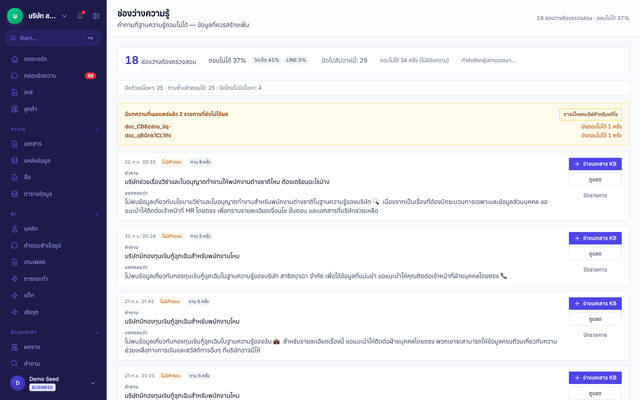This screenshot has width=640, height=400.
Task: Click the outlined button in the yellow banner
Action: [x=590, y=114]
